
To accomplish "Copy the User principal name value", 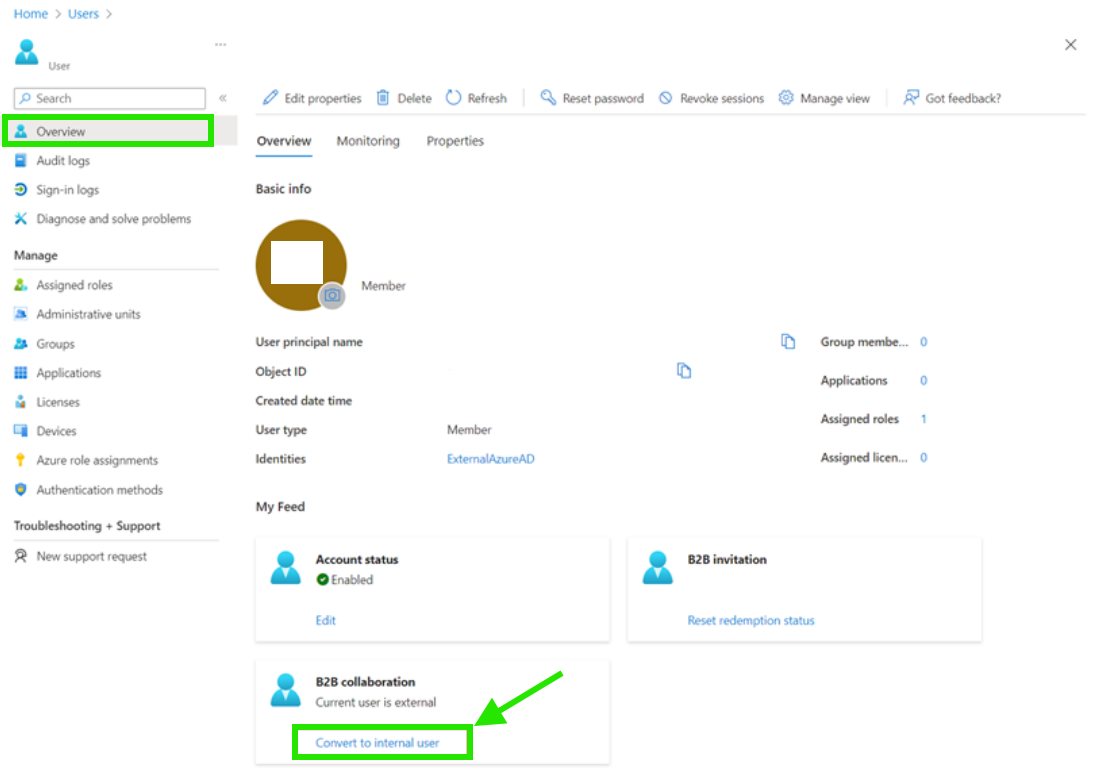I will click(x=788, y=341).
